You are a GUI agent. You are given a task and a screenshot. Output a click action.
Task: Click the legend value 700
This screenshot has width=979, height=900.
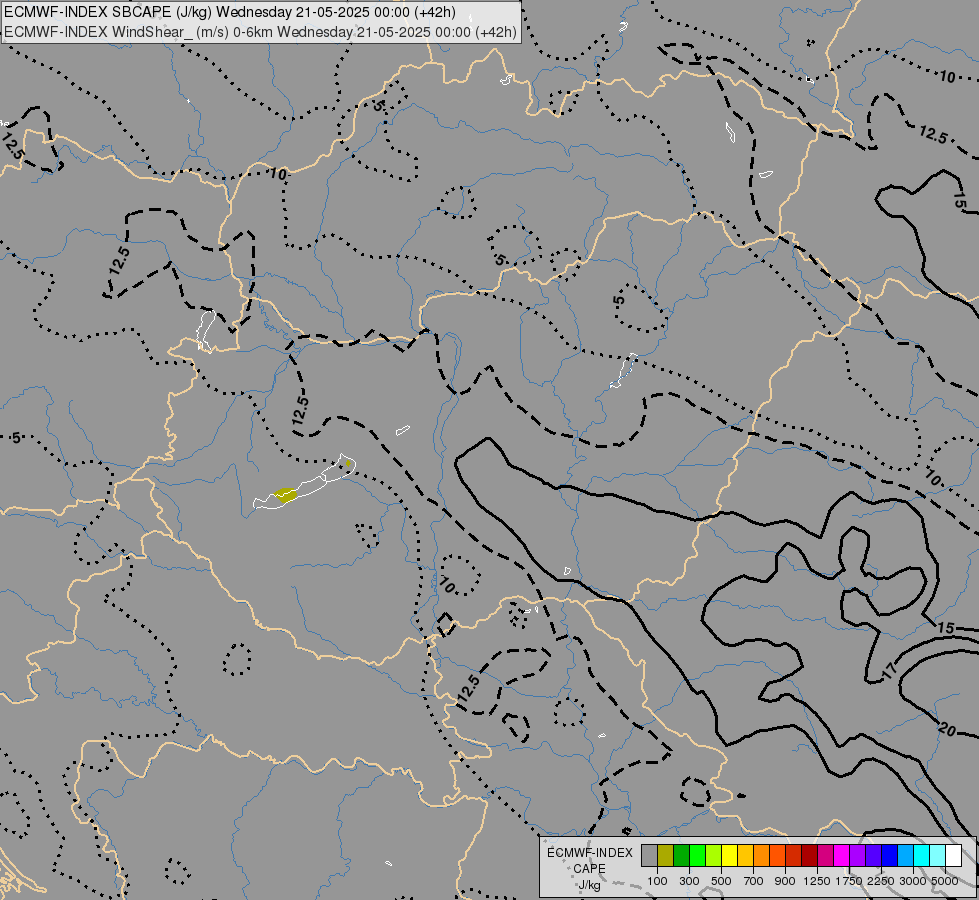tap(754, 881)
